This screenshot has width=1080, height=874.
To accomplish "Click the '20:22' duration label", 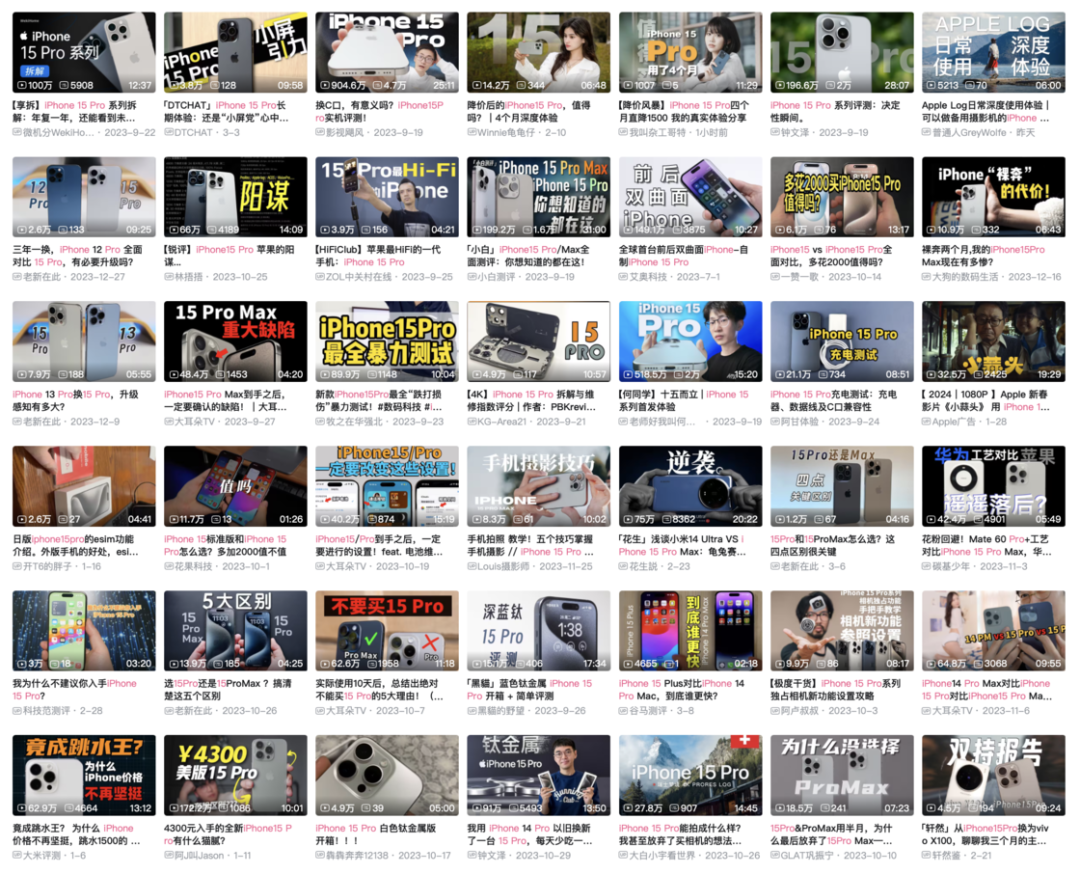I will click(745, 519).
